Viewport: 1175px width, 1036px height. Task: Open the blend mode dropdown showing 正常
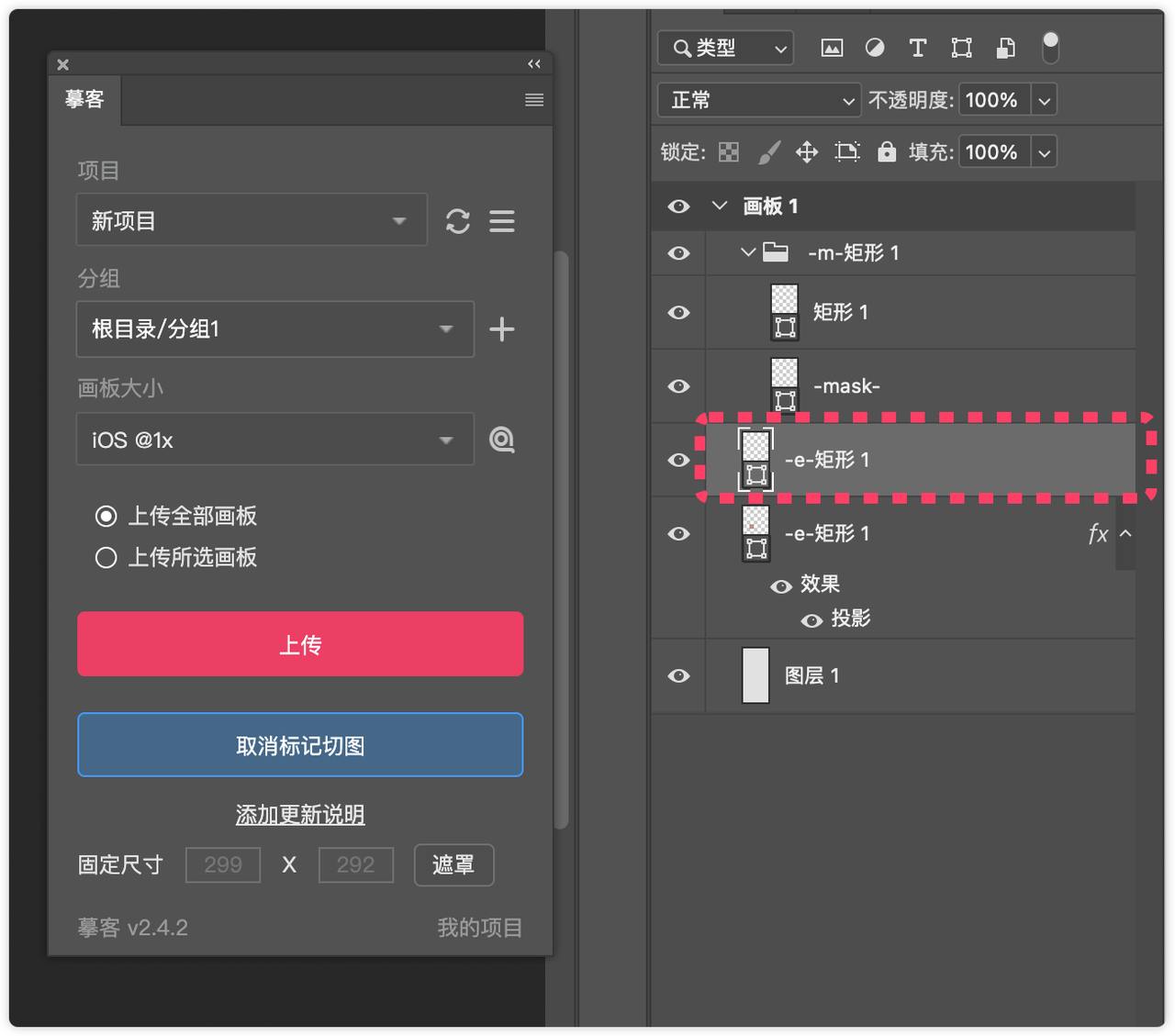[758, 100]
